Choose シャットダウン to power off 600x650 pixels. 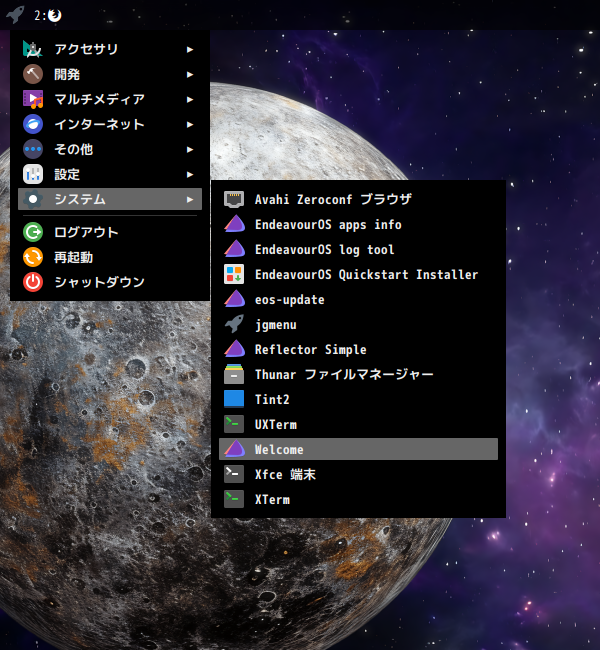tap(110, 282)
